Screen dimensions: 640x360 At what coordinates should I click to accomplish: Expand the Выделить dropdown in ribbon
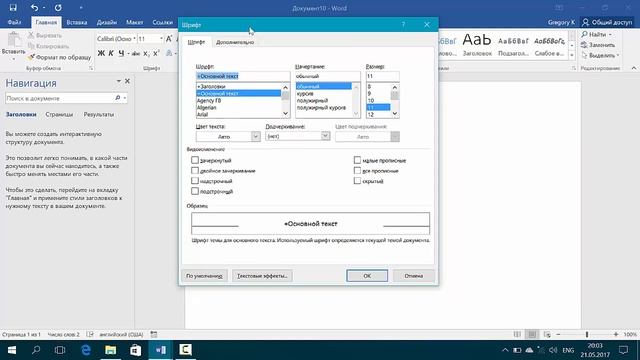(x=618, y=55)
